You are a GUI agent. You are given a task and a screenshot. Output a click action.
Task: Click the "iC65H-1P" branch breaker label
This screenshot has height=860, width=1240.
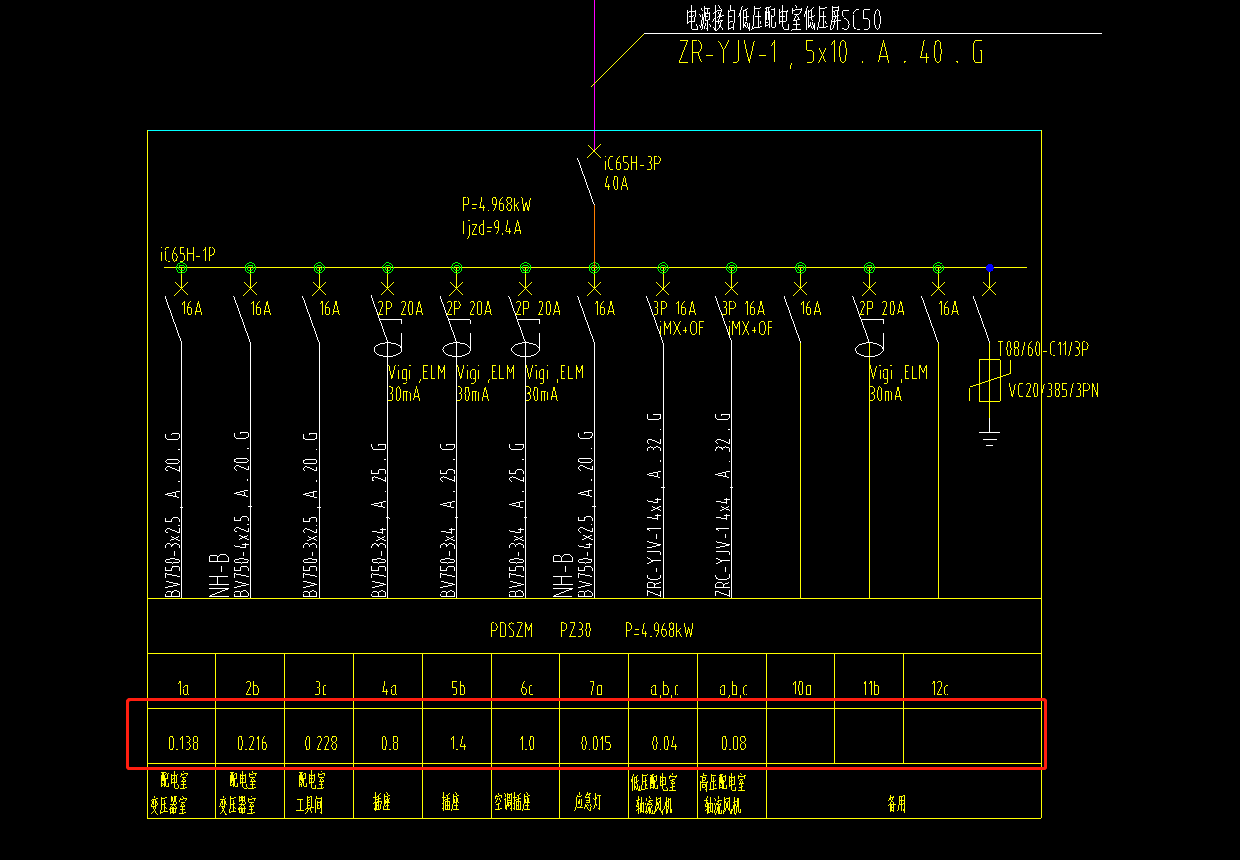tap(188, 255)
